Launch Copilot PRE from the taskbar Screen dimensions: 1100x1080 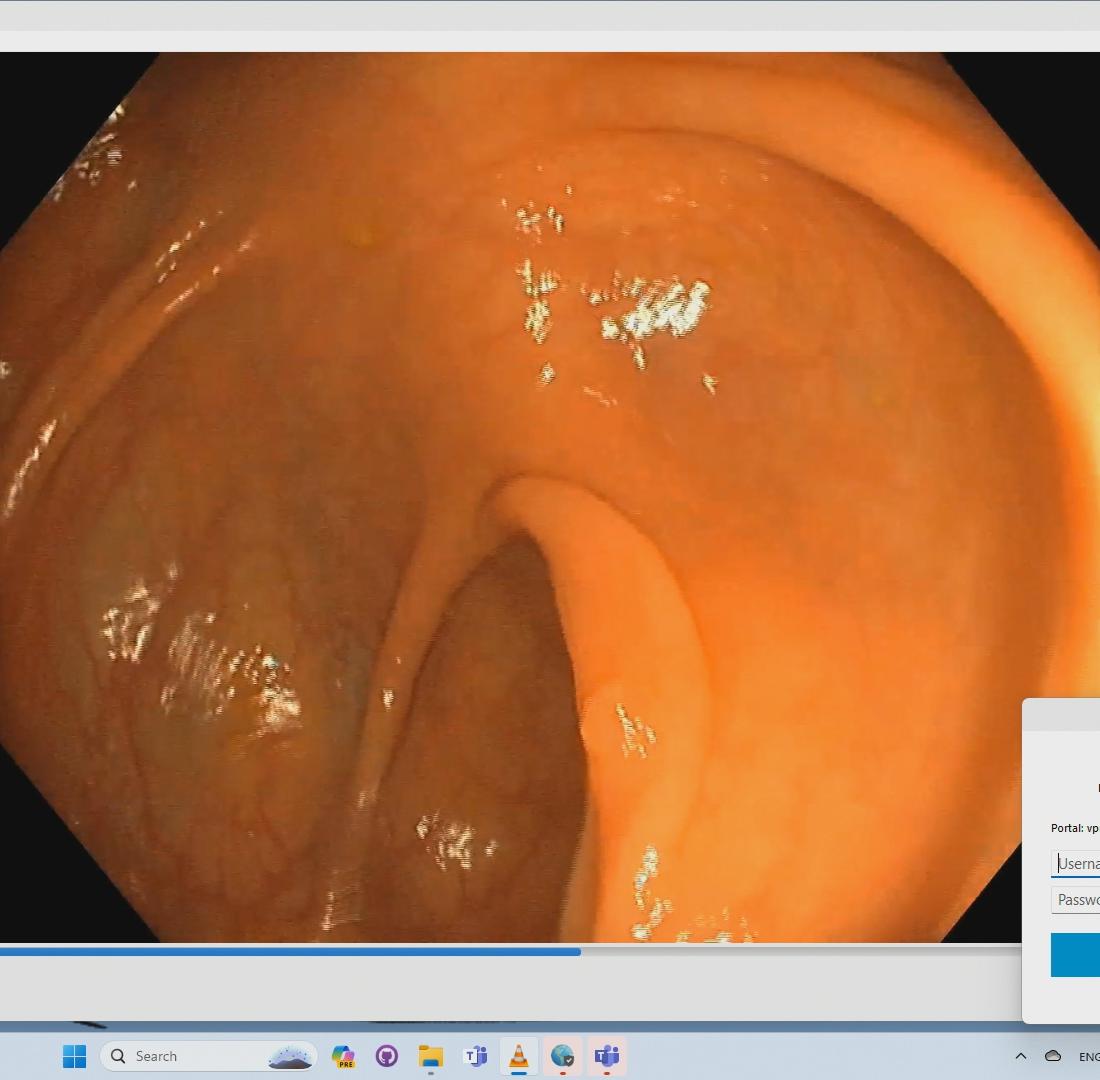[x=343, y=1056]
